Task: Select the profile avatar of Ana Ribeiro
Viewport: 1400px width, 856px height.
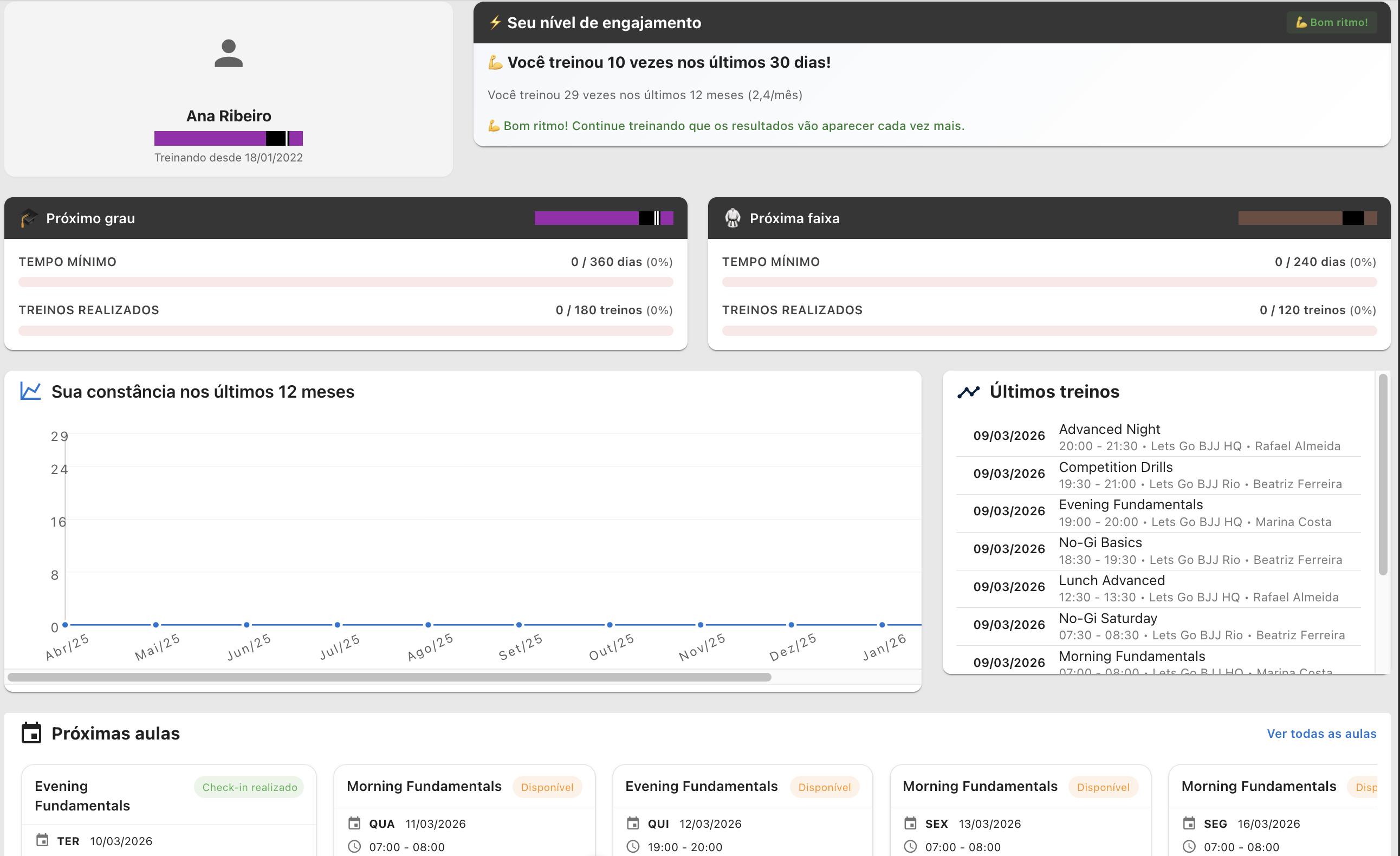Action: click(x=229, y=55)
